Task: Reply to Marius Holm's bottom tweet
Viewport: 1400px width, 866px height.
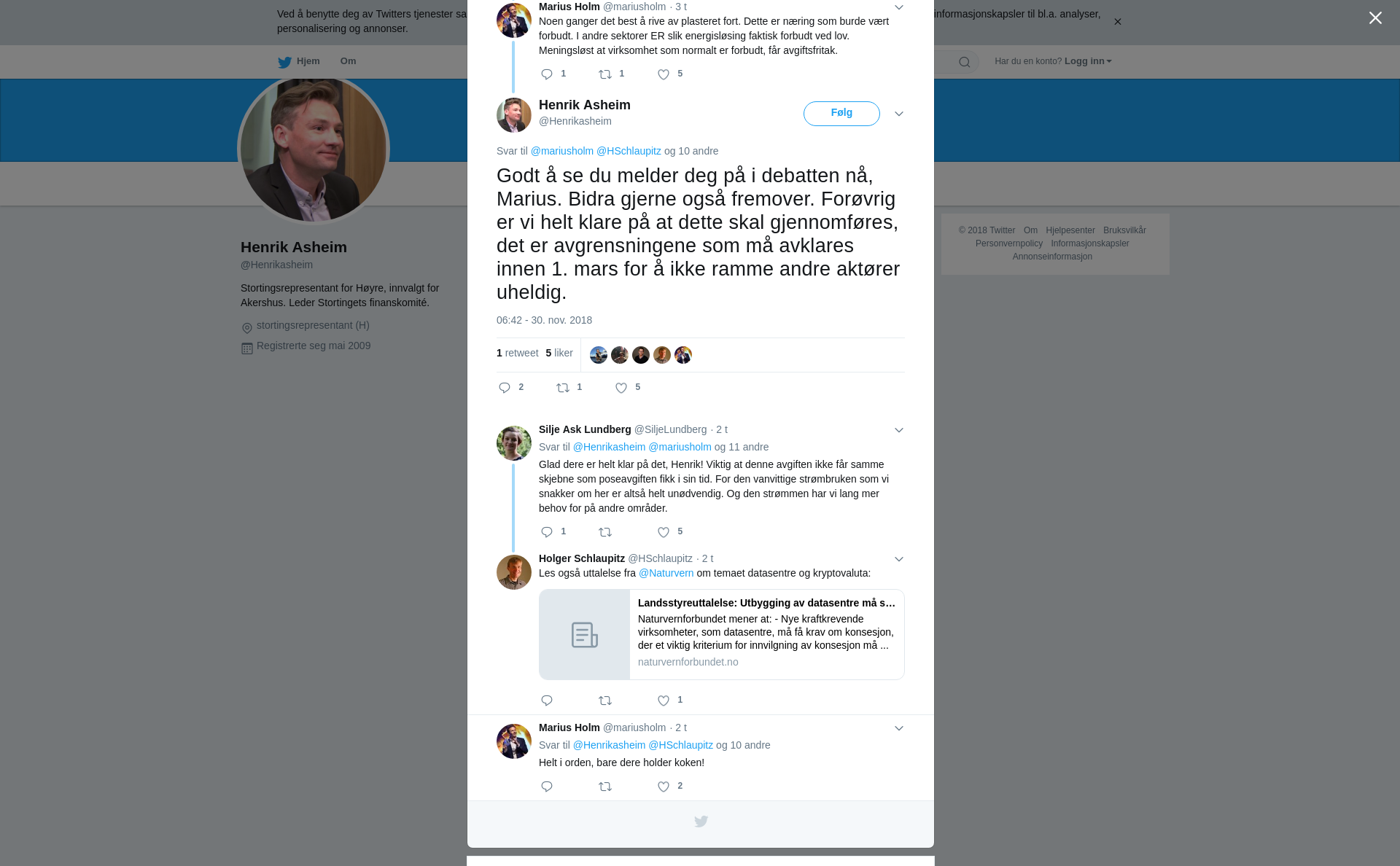Action: point(547,787)
